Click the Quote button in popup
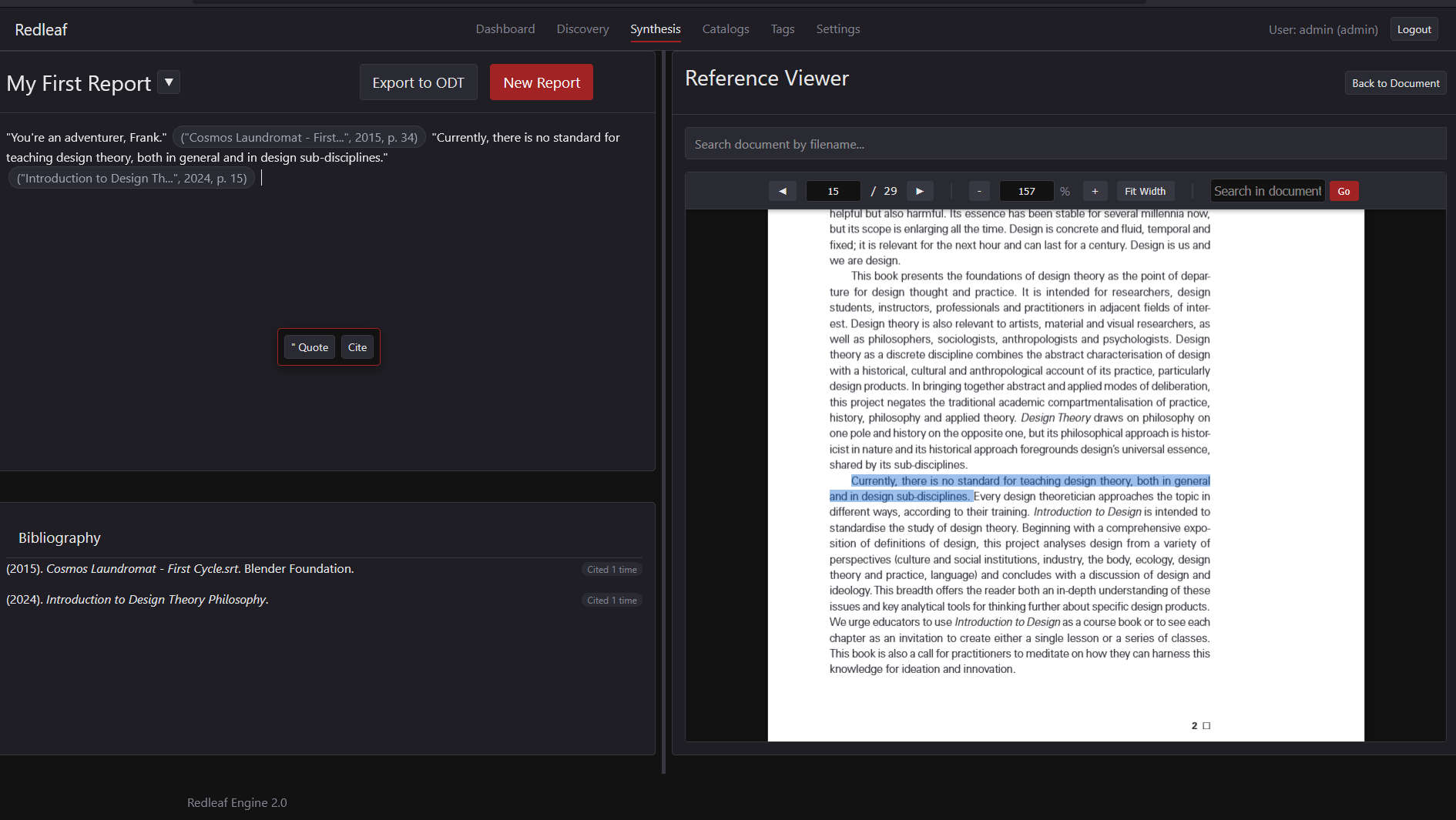Viewport: 1456px width, 820px height. [x=310, y=347]
